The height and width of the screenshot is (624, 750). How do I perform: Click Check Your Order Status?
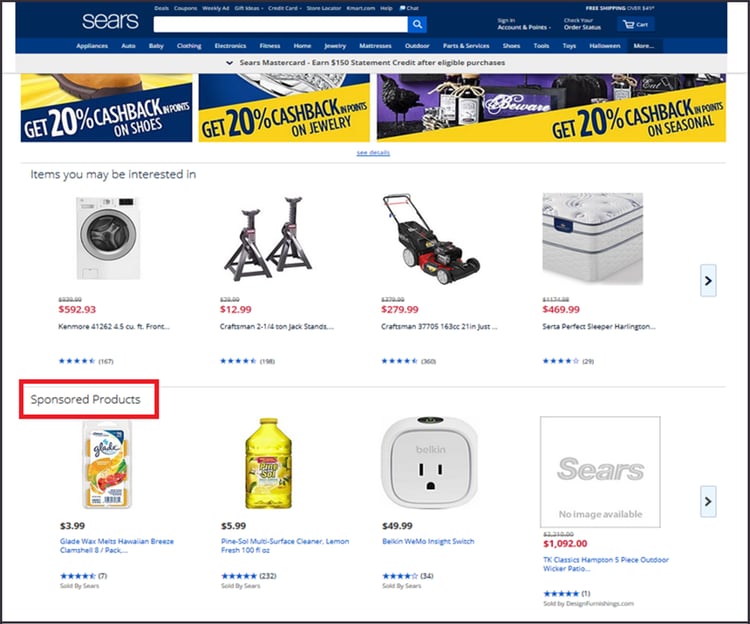click(x=582, y=24)
